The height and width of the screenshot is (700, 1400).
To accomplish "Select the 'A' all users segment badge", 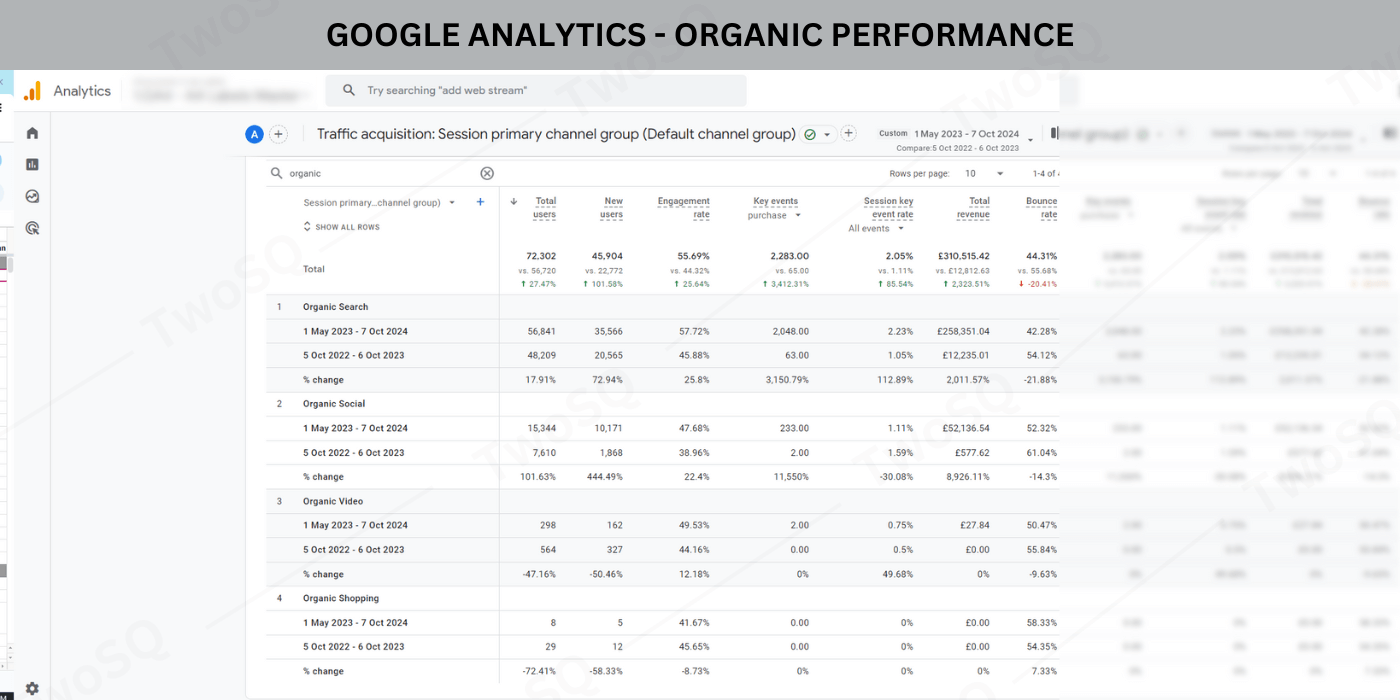I will click(x=254, y=134).
